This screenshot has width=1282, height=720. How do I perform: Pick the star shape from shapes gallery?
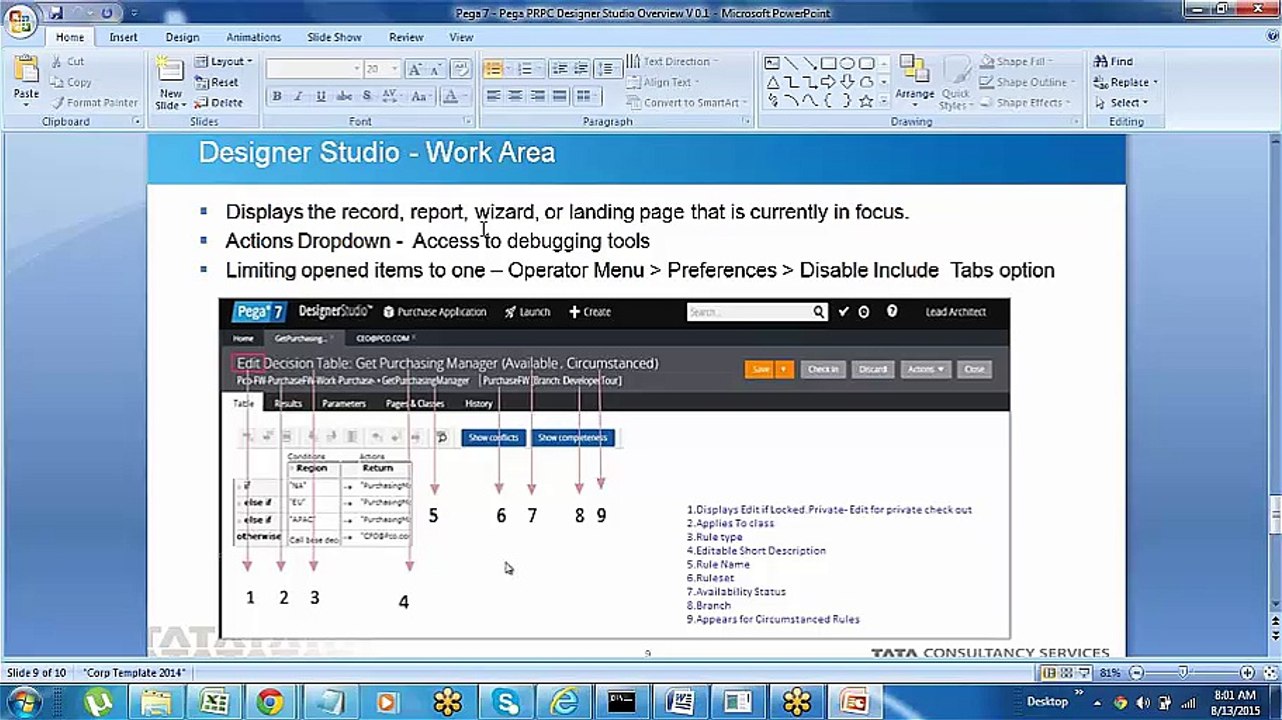(866, 101)
